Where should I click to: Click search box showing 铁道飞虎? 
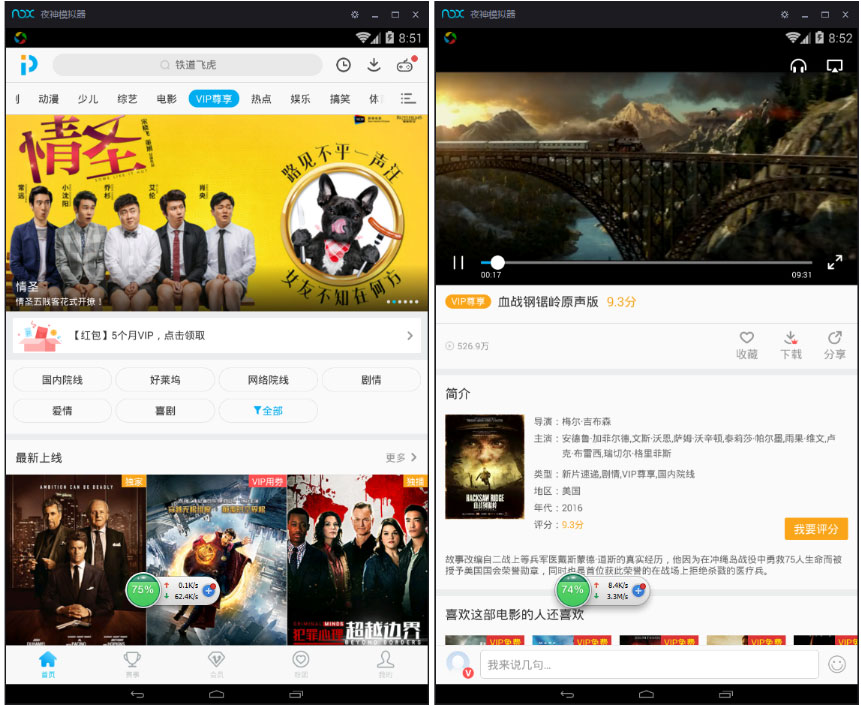[x=188, y=65]
